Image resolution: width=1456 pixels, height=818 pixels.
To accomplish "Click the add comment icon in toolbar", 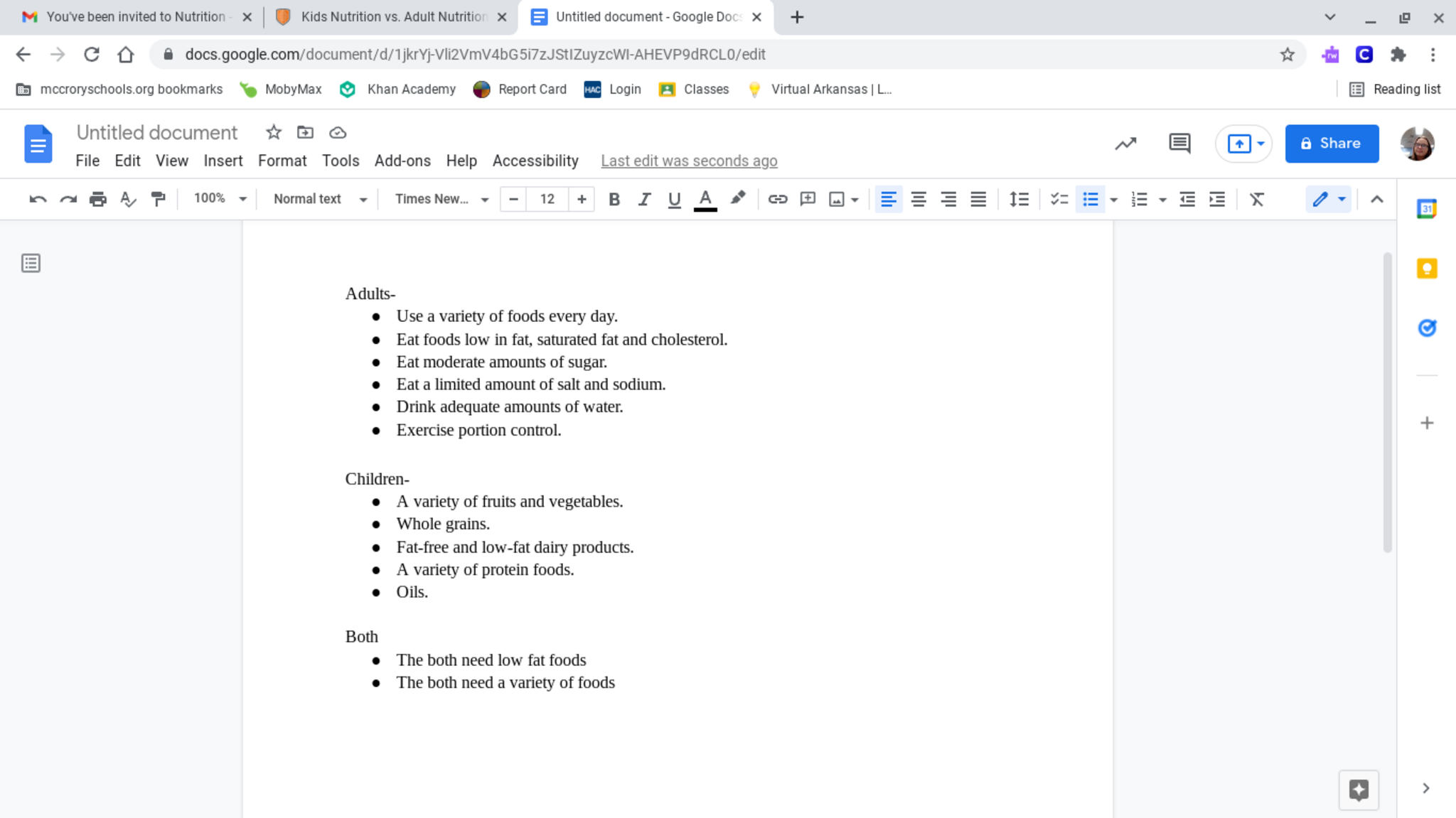I will coord(807,199).
